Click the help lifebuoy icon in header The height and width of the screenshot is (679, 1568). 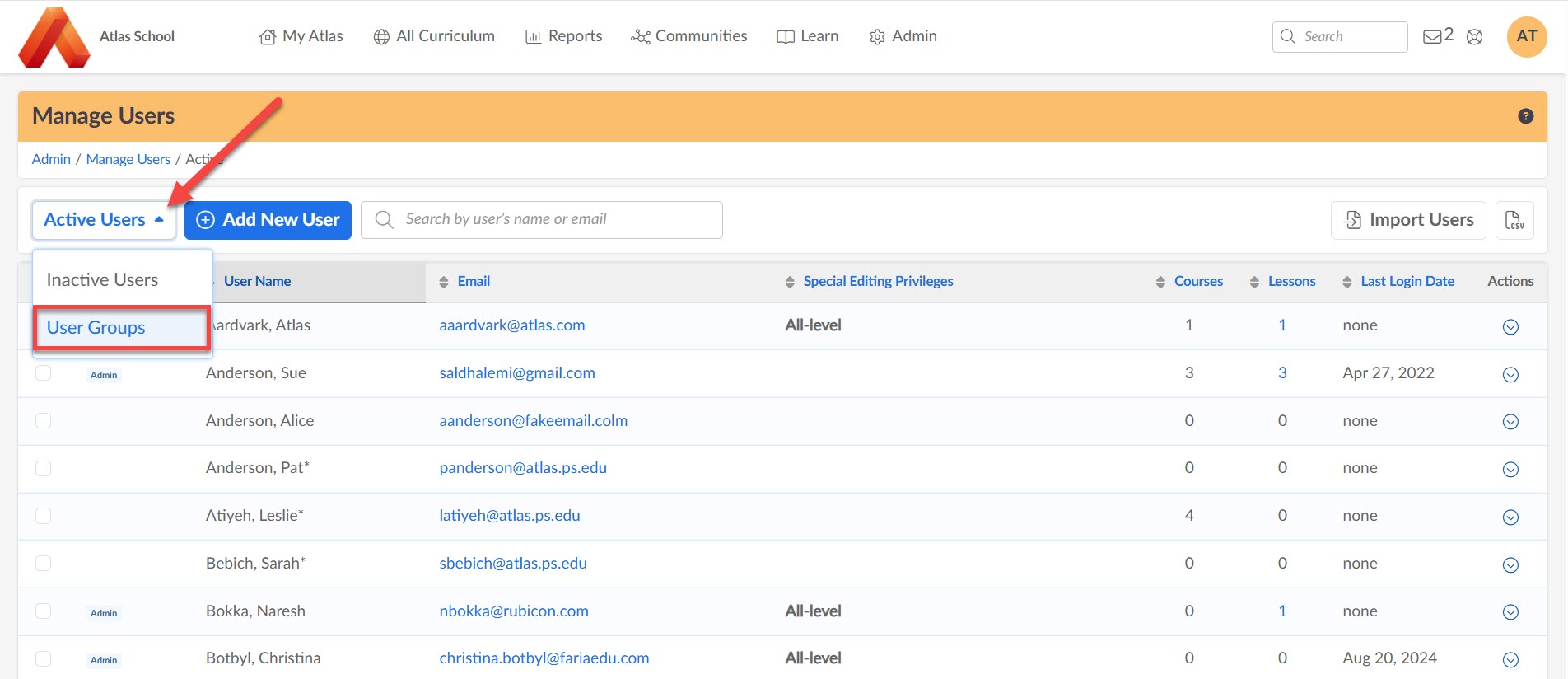coord(1474,37)
